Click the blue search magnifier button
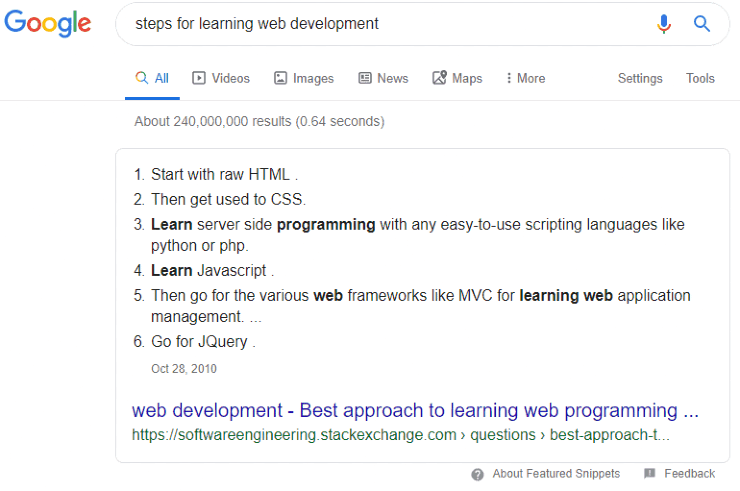 click(702, 24)
